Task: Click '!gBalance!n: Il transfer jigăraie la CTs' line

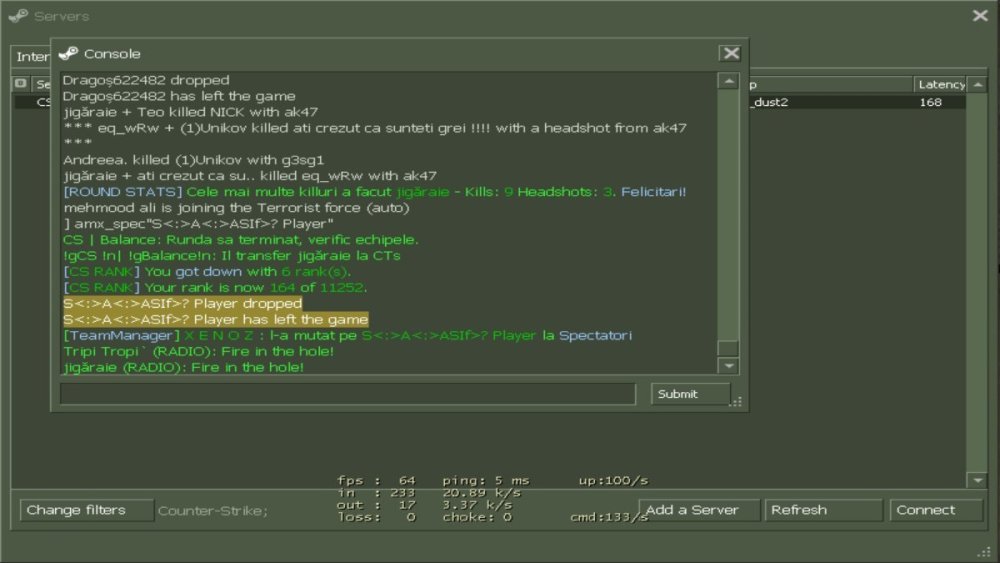Action: (232, 256)
